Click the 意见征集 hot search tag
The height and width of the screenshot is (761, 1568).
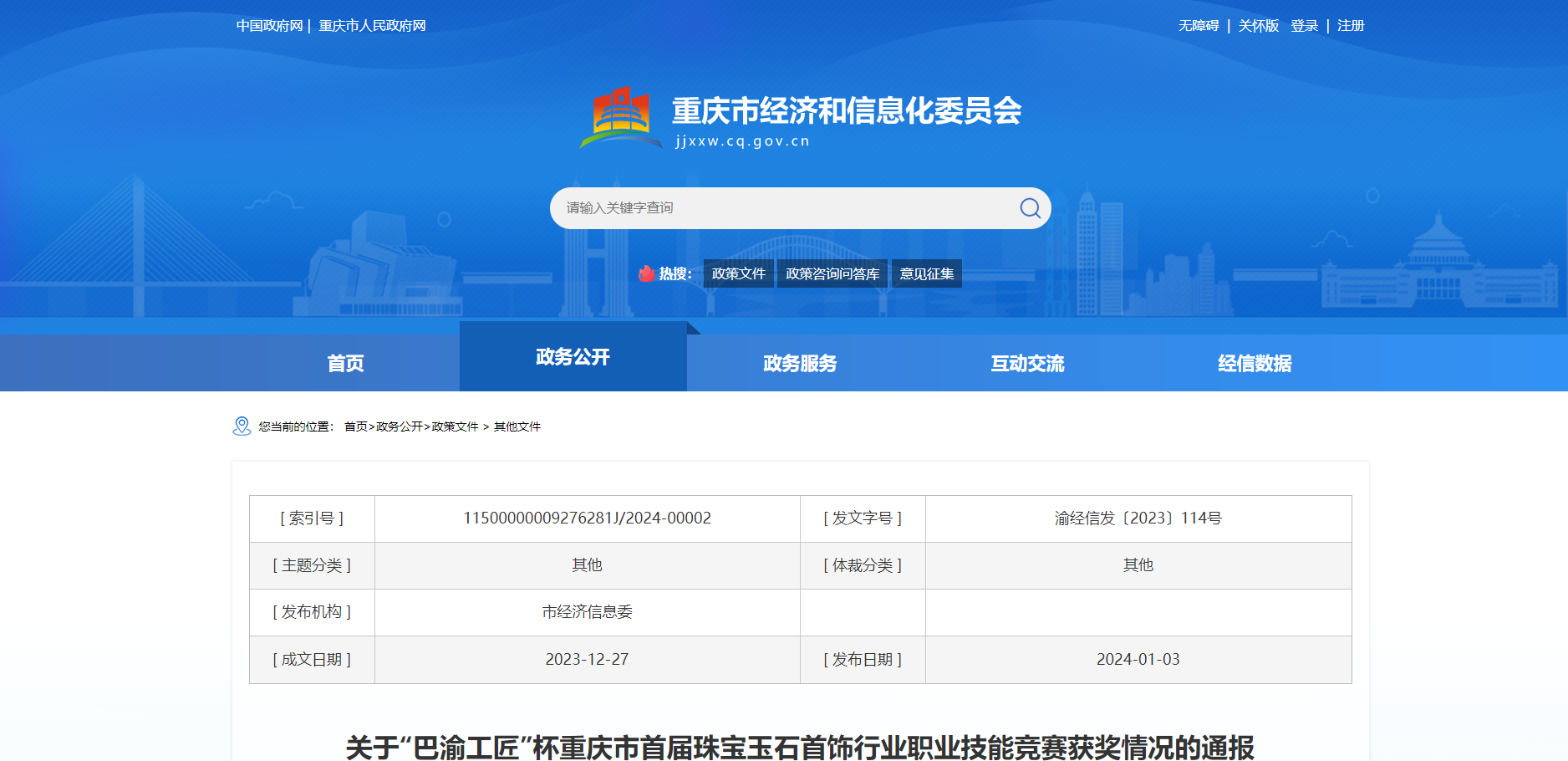pyautogui.click(x=926, y=273)
